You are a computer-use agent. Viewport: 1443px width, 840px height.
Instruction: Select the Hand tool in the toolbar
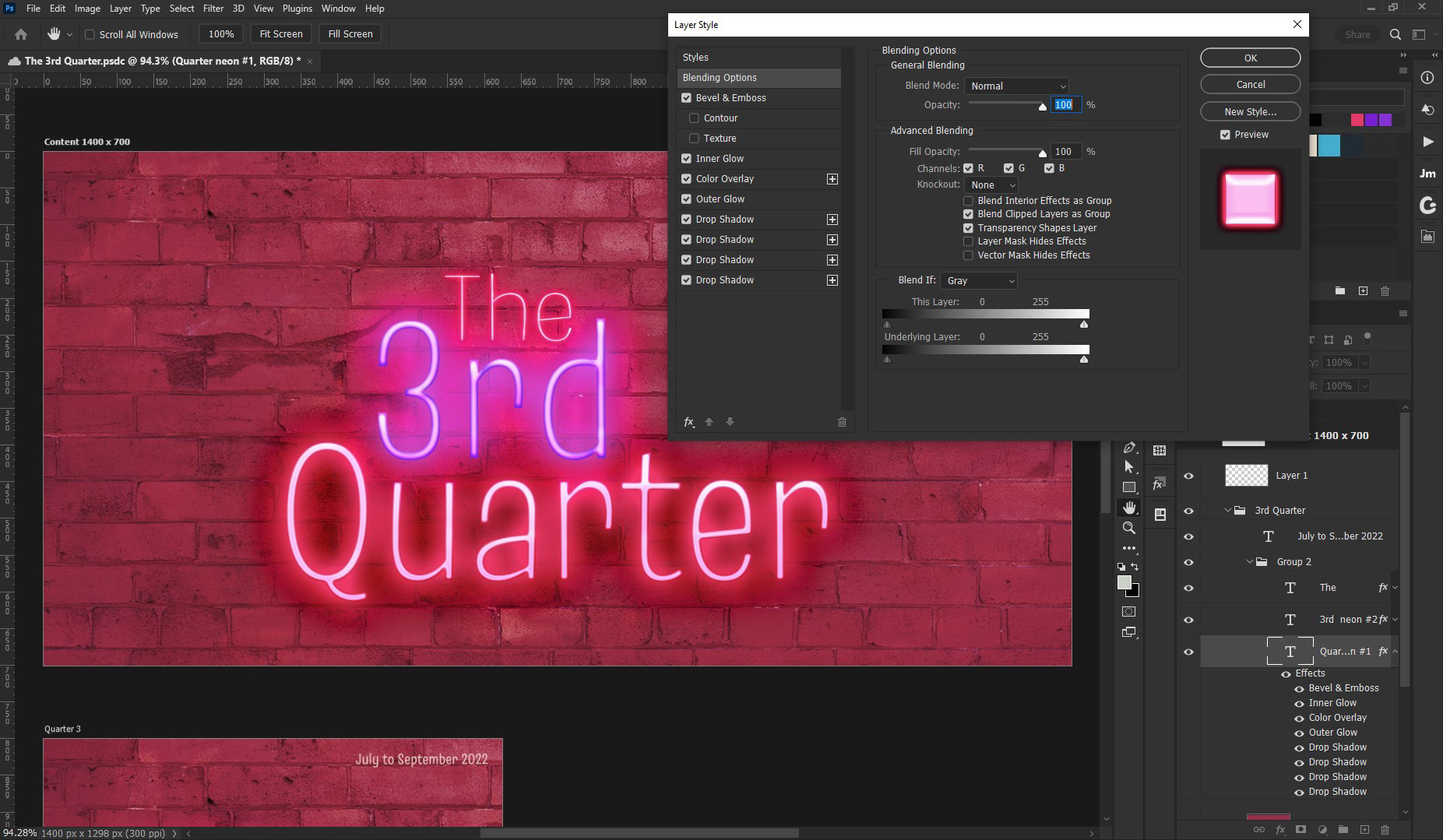pyautogui.click(x=1129, y=508)
